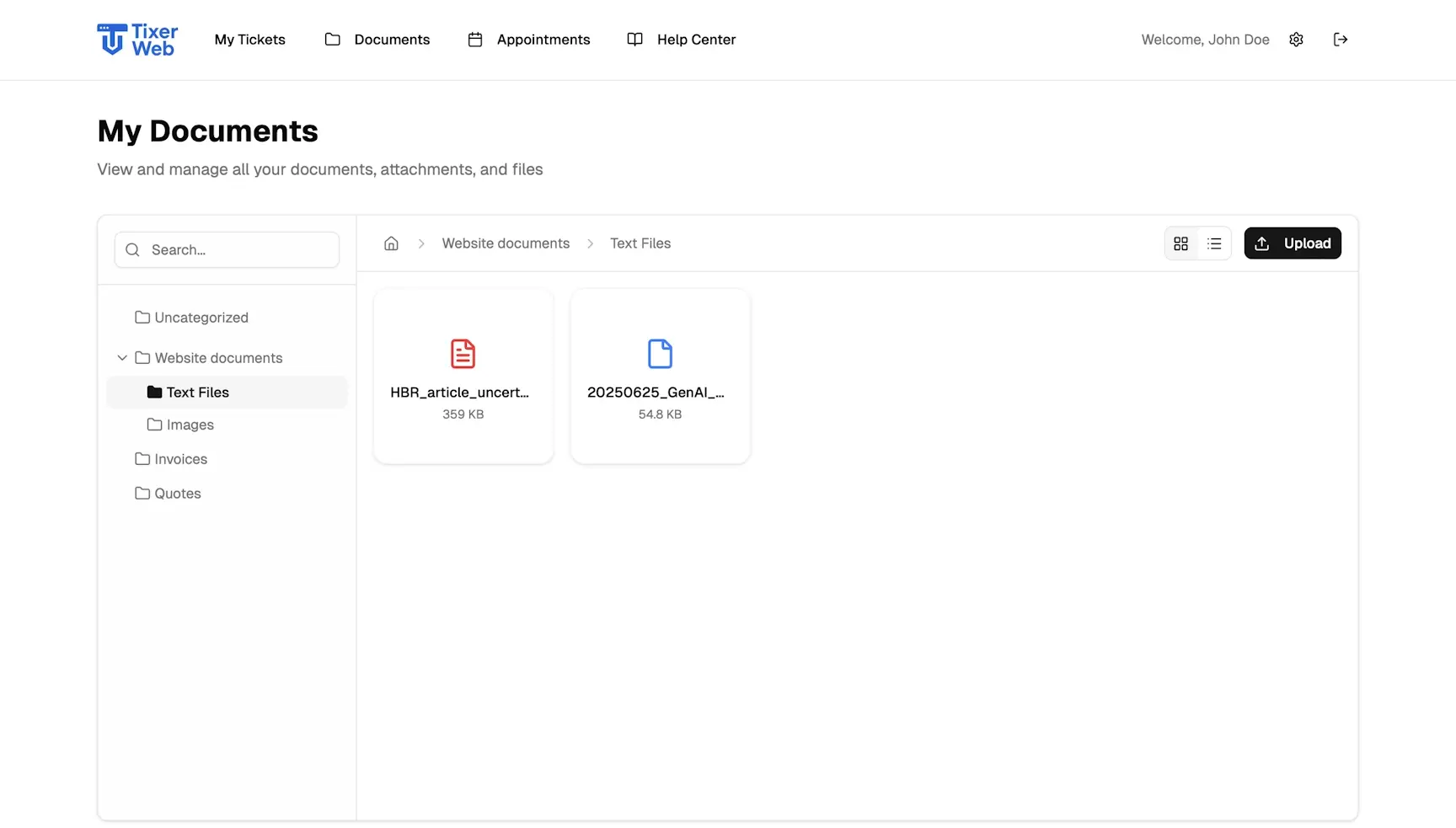This screenshot has height=828, width=1456.
Task: Open the settings gear icon
Action: (x=1296, y=39)
